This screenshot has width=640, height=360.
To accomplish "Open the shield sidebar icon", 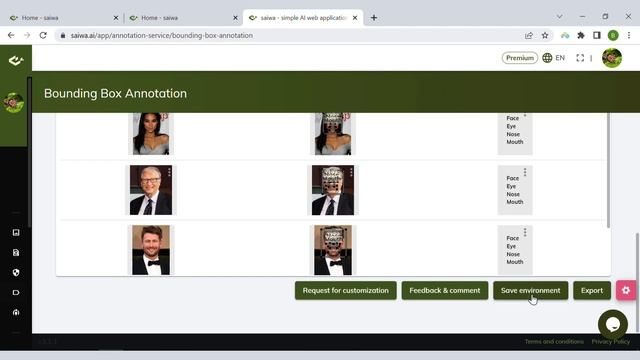I will pos(16,272).
